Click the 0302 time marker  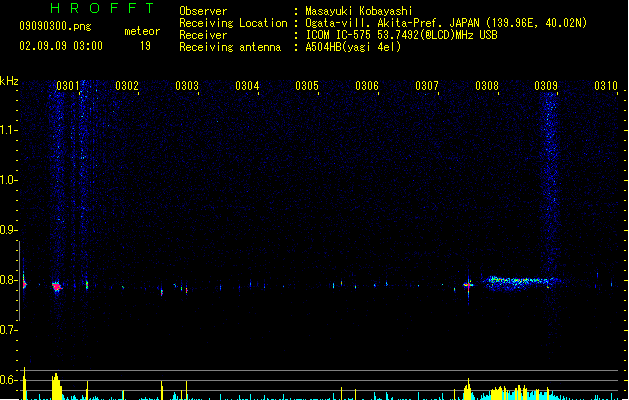click(x=127, y=86)
